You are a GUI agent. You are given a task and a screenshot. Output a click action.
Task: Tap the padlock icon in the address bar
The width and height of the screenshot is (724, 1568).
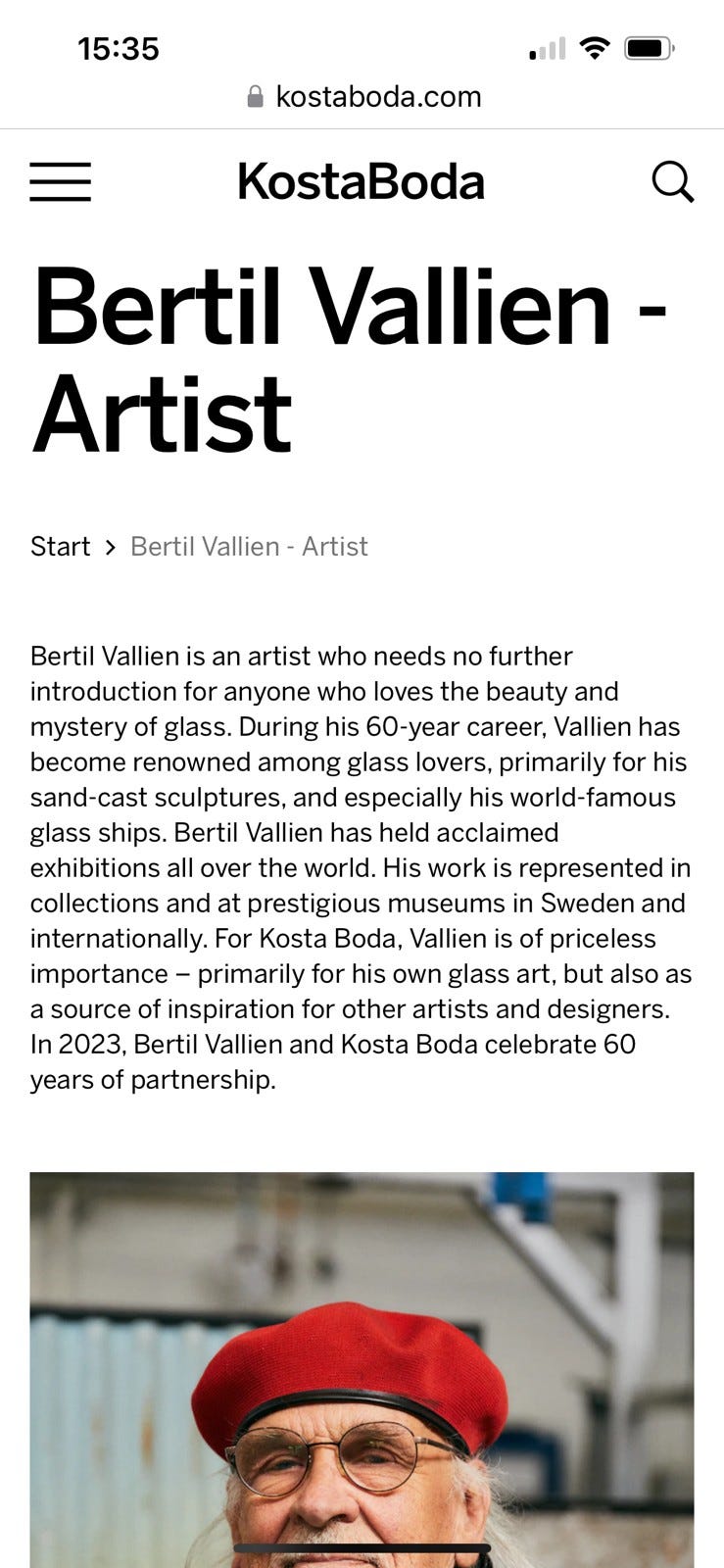[254, 95]
